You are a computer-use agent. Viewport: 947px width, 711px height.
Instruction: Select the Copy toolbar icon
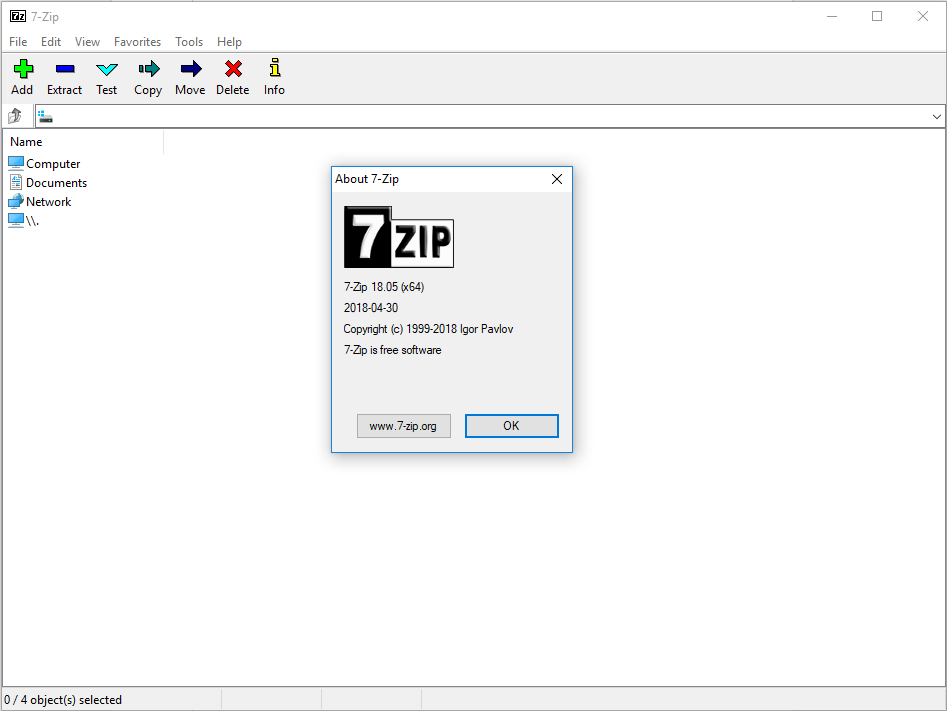point(149,69)
